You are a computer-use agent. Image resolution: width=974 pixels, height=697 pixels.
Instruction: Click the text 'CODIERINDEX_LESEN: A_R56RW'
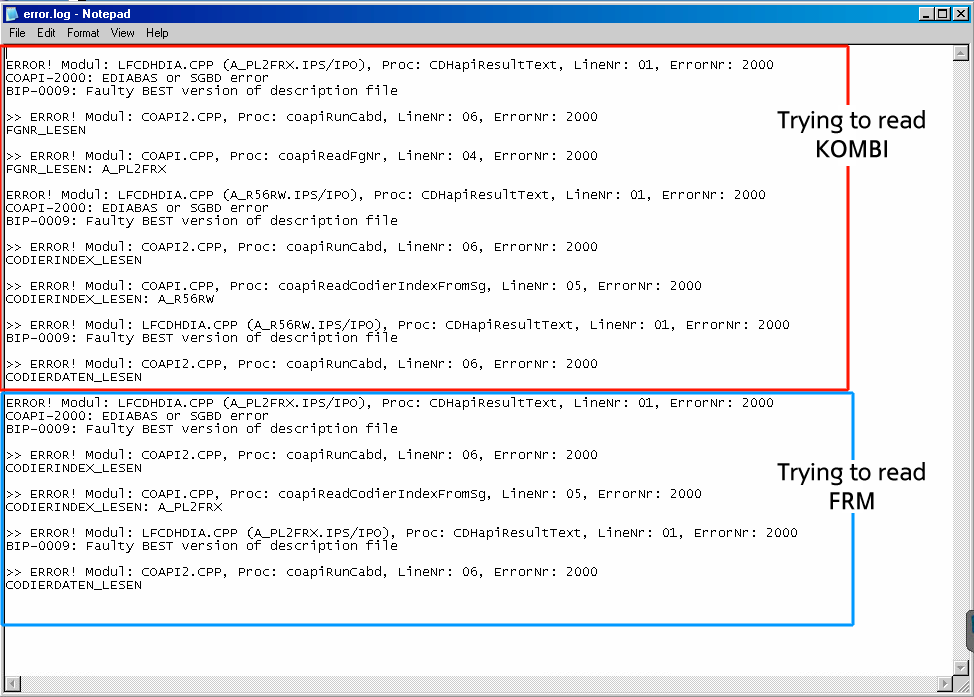pos(110,299)
